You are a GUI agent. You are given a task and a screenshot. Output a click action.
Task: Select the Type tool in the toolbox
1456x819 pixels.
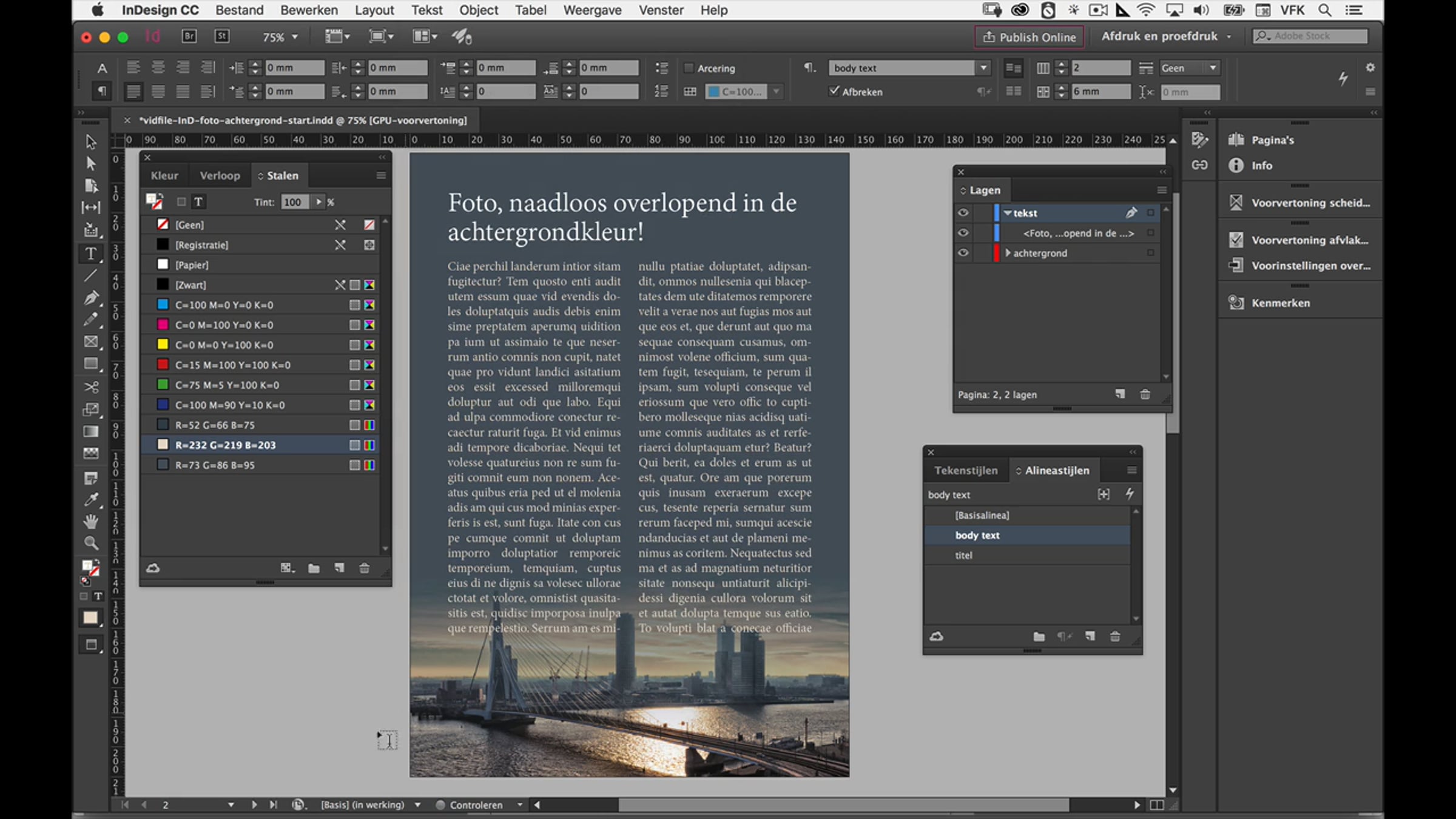(90, 254)
